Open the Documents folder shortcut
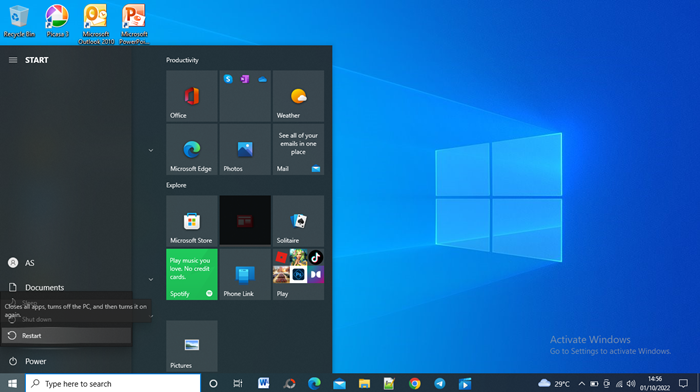The height and width of the screenshot is (392, 700). click(x=66, y=287)
